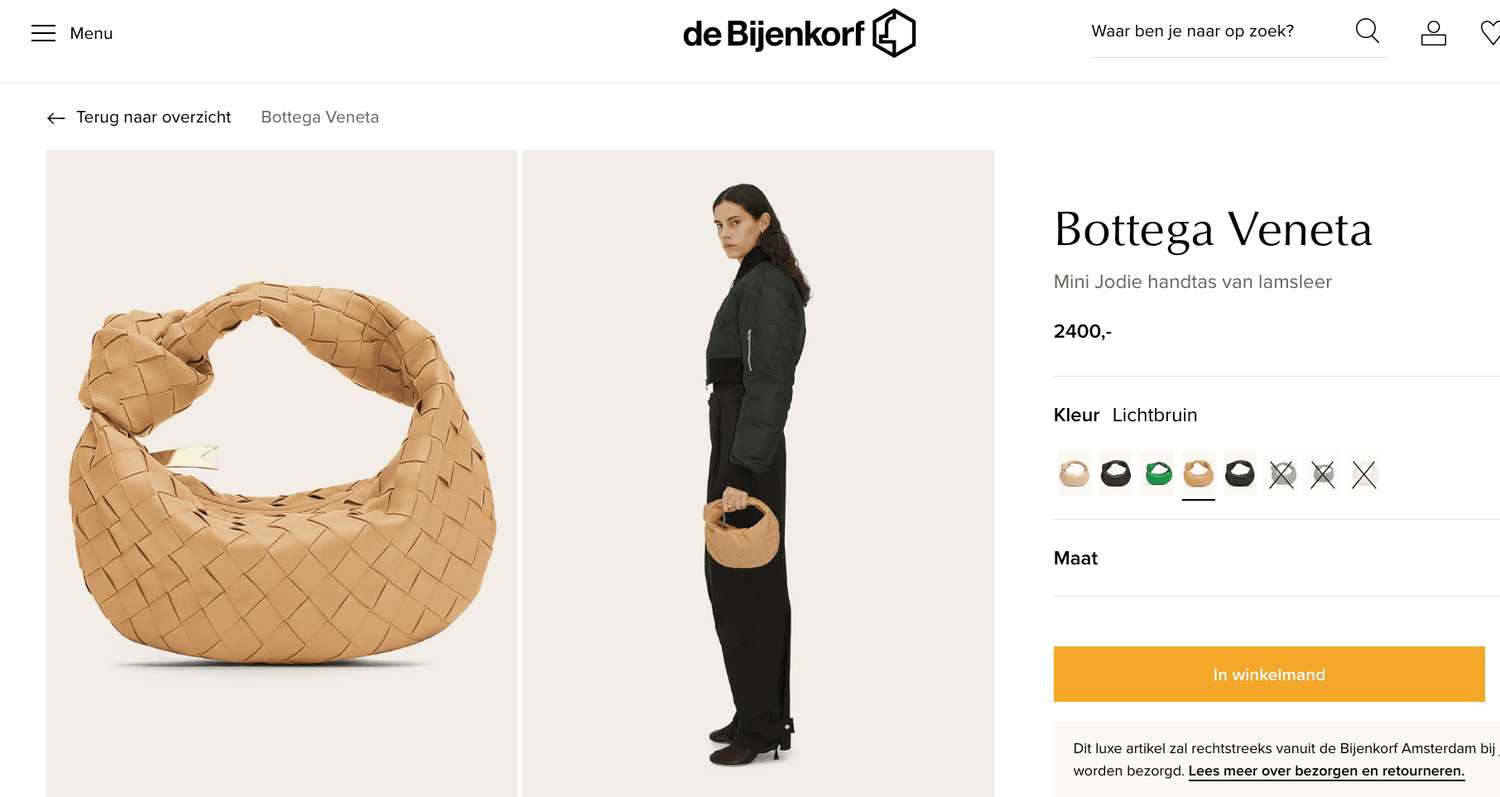Select the green bag color swatch
The height and width of the screenshot is (797, 1500).
[1157, 474]
